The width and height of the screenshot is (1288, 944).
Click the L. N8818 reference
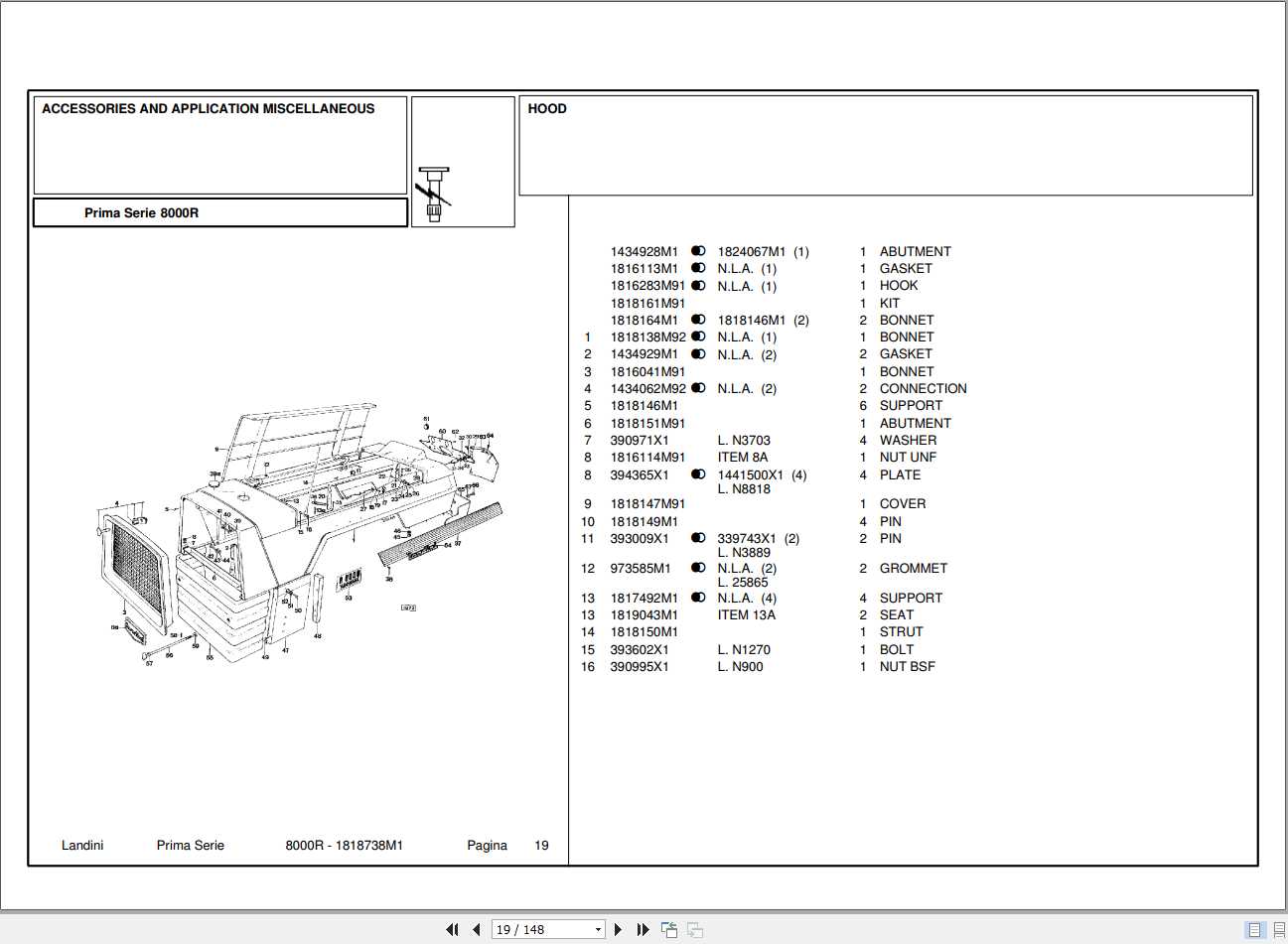pyautogui.click(x=744, y=488)
